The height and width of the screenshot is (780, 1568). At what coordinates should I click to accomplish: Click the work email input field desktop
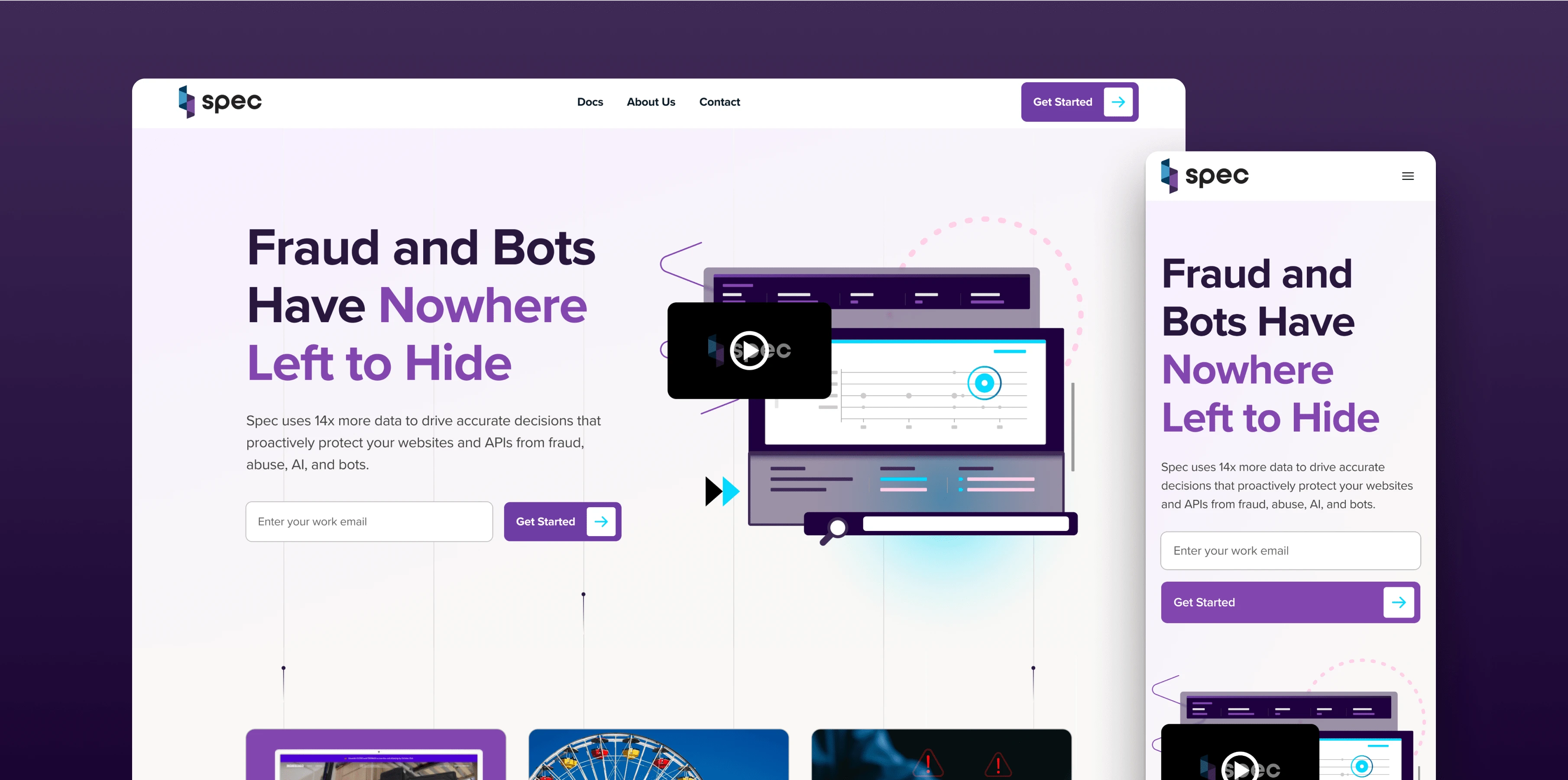tap(368, 521)
